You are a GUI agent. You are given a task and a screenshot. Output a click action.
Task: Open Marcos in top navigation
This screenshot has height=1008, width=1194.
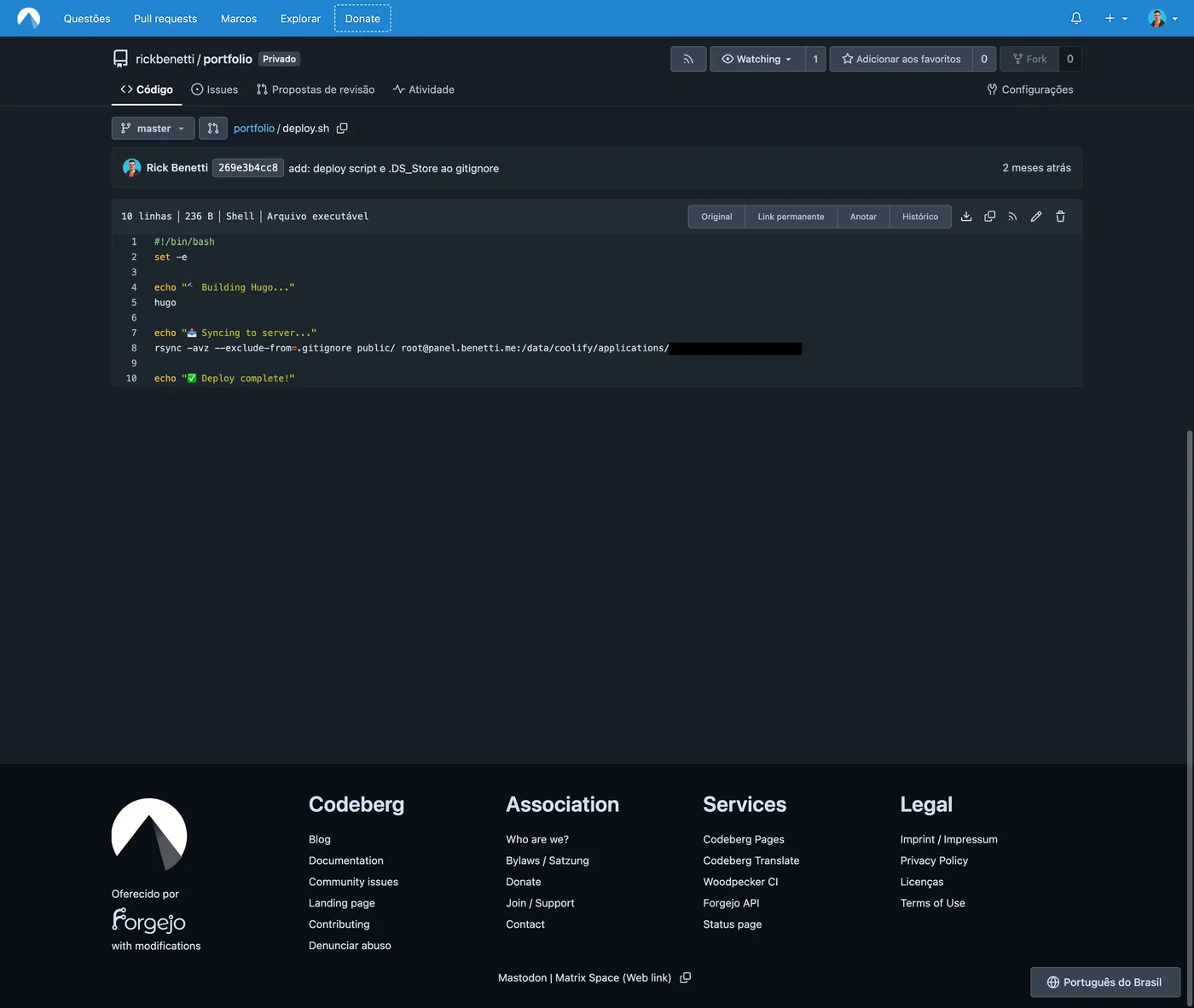coord(239,18)
